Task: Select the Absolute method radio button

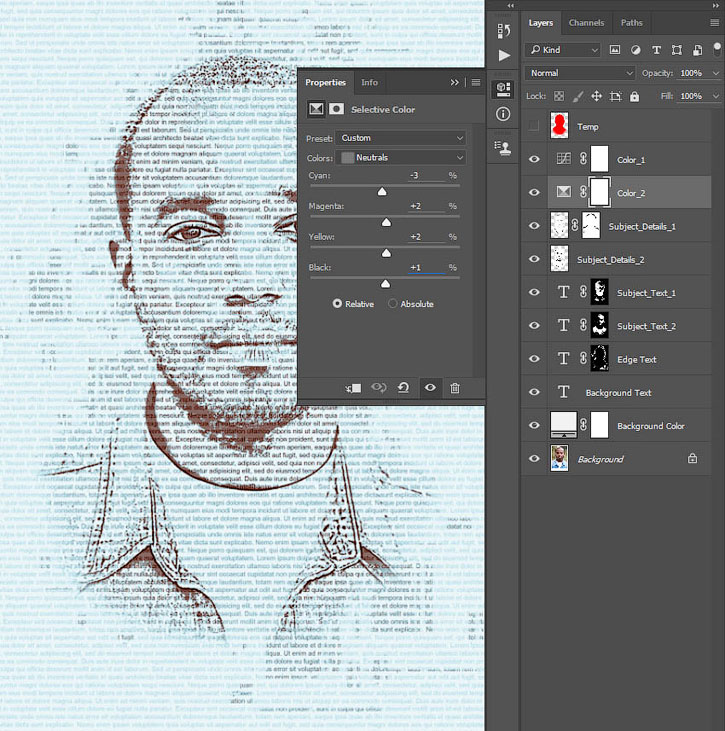Action: click(x=393, y=303)
